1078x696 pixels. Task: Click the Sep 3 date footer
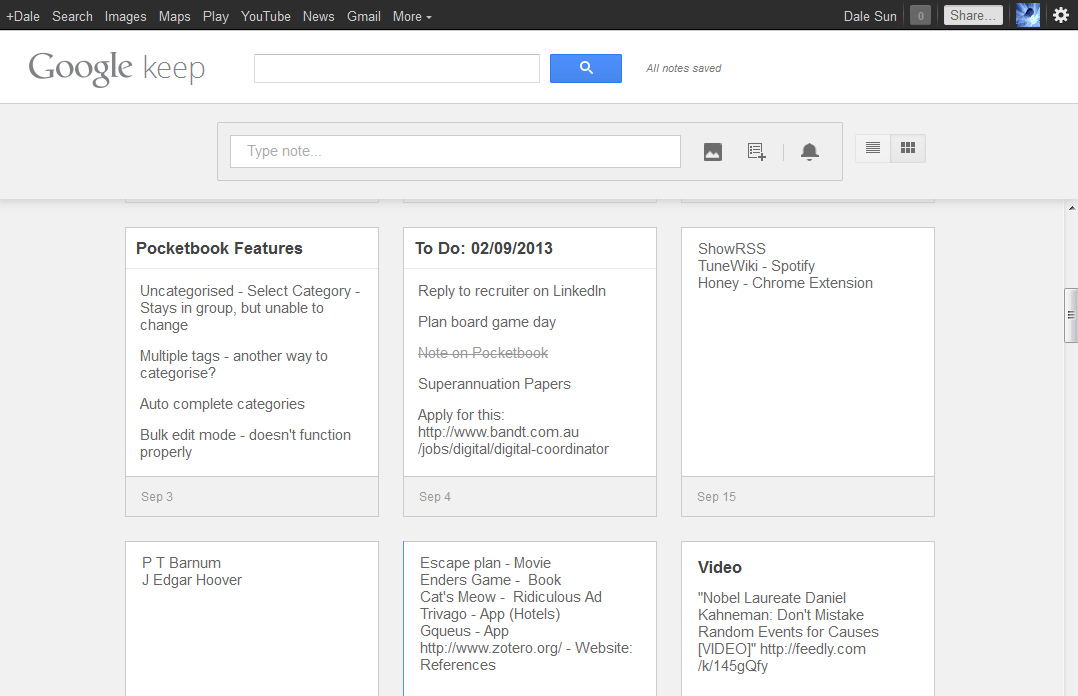(157, 497)
